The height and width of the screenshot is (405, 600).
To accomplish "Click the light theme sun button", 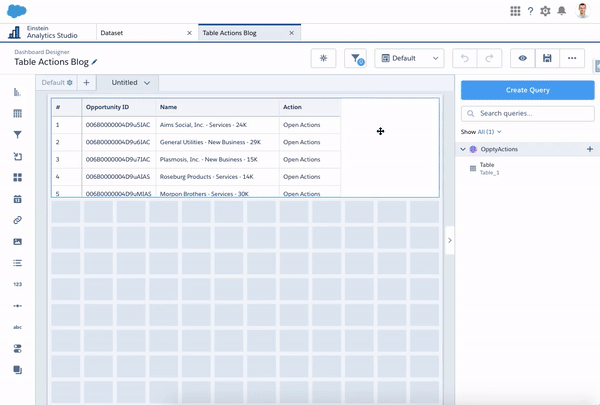I will point(323,58).
